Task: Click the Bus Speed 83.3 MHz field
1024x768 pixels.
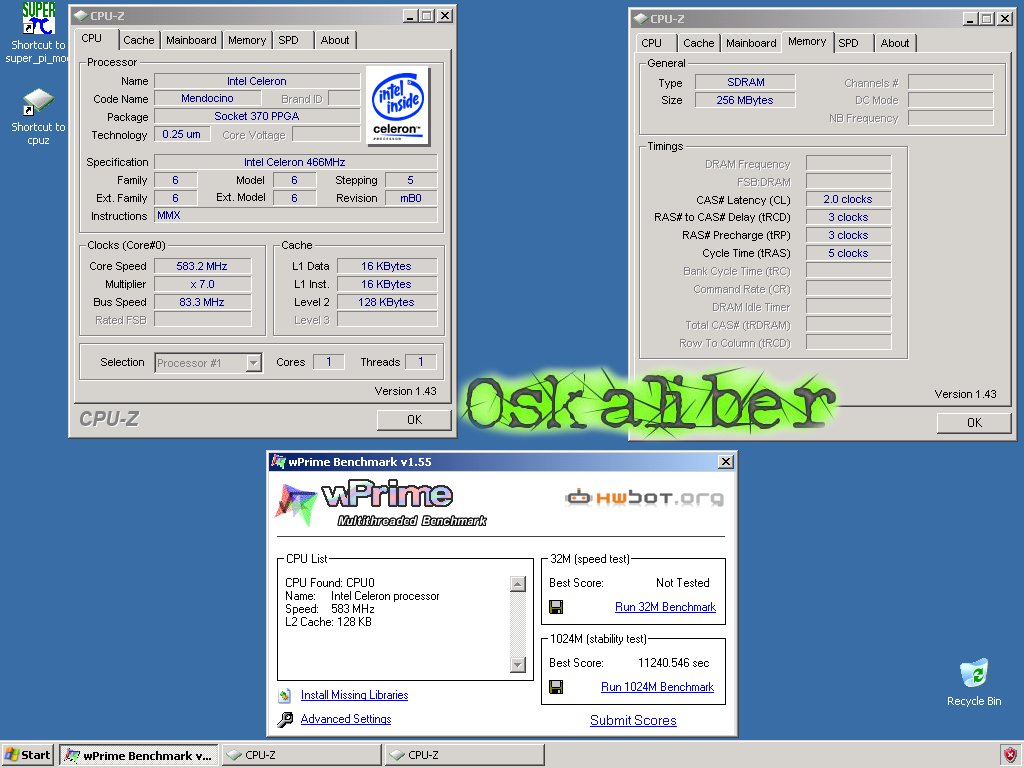Action: (202, 302)
